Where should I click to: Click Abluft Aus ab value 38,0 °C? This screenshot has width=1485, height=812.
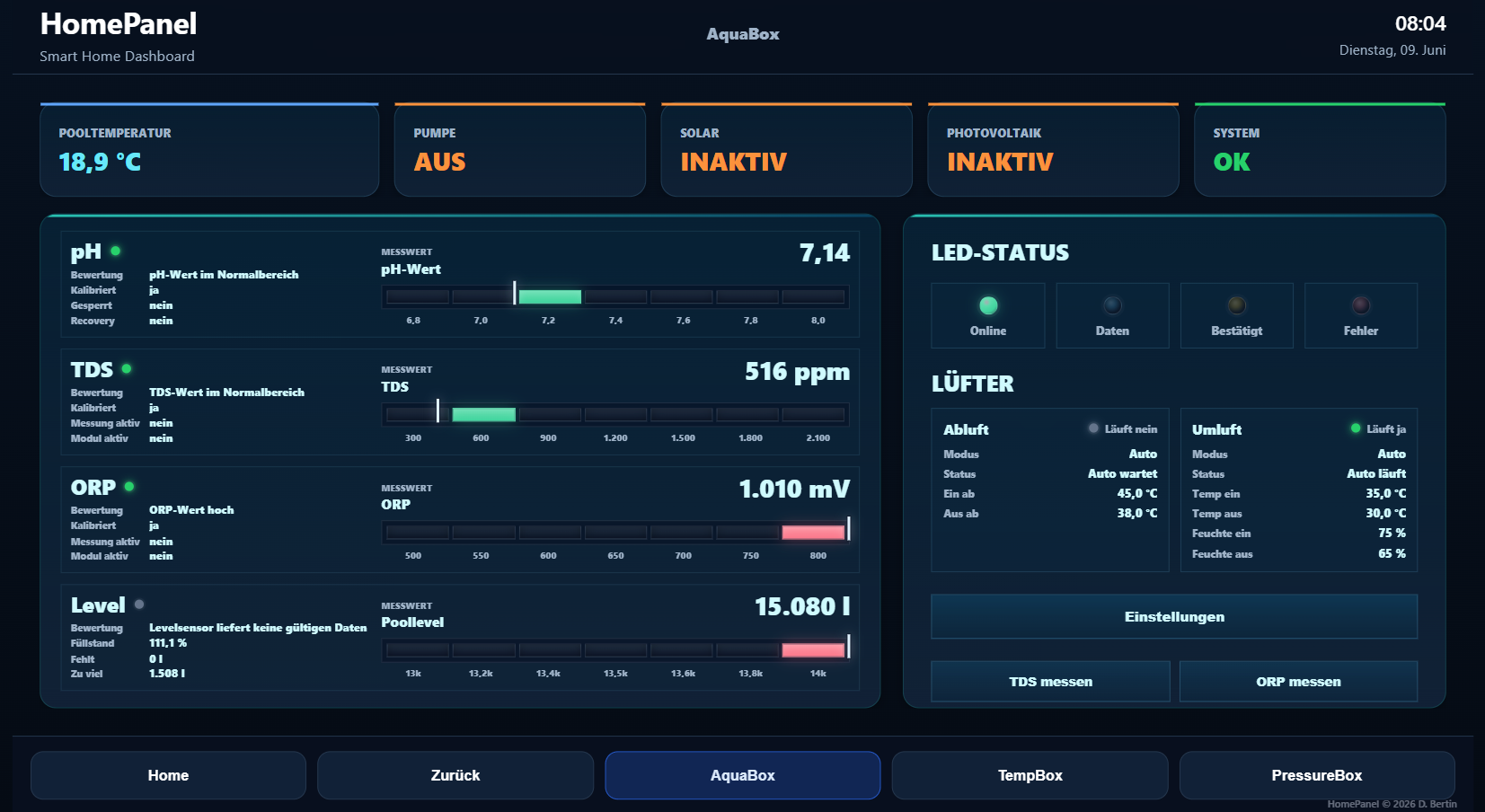click(1136, 513)
